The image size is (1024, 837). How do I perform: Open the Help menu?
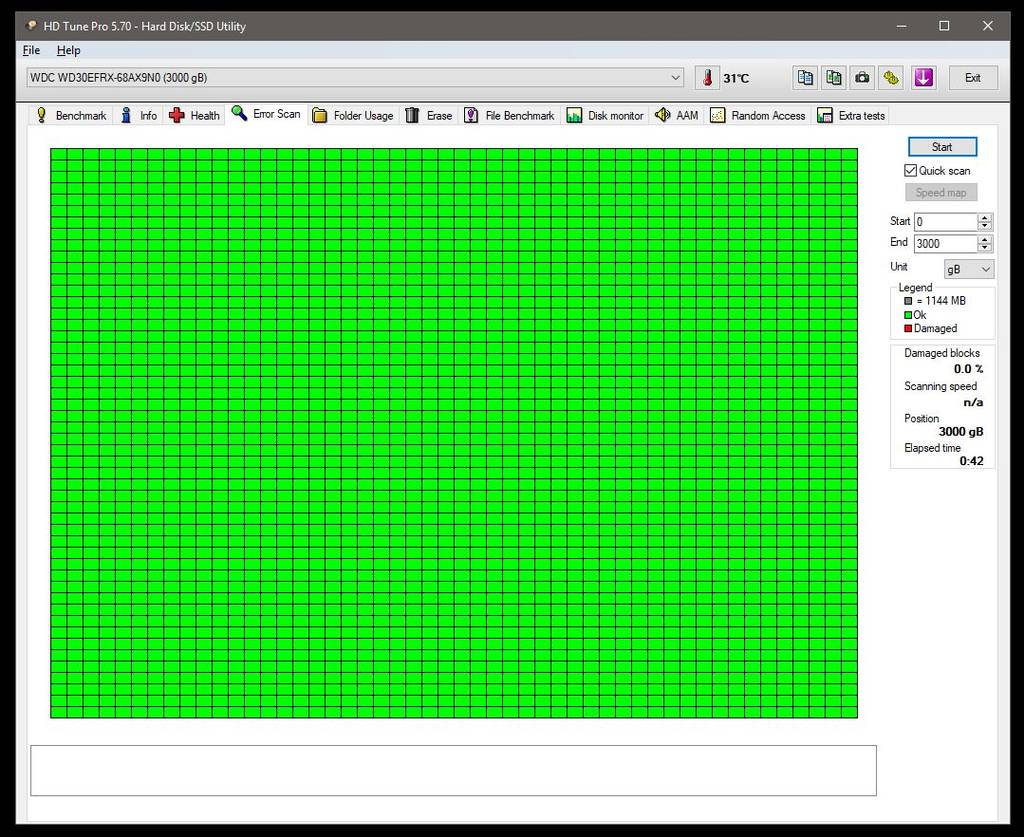[68, 50]
